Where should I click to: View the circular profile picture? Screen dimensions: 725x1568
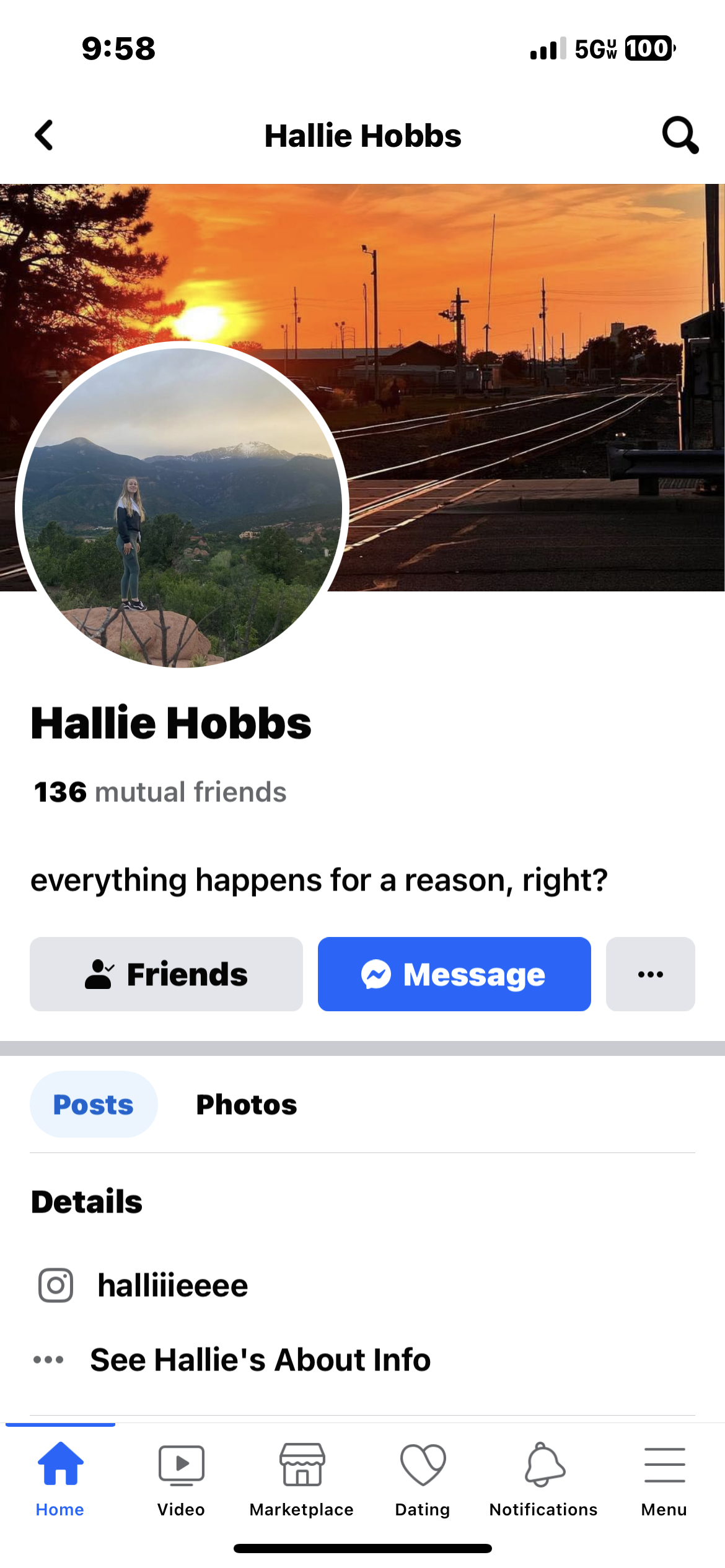click(182, 508)
